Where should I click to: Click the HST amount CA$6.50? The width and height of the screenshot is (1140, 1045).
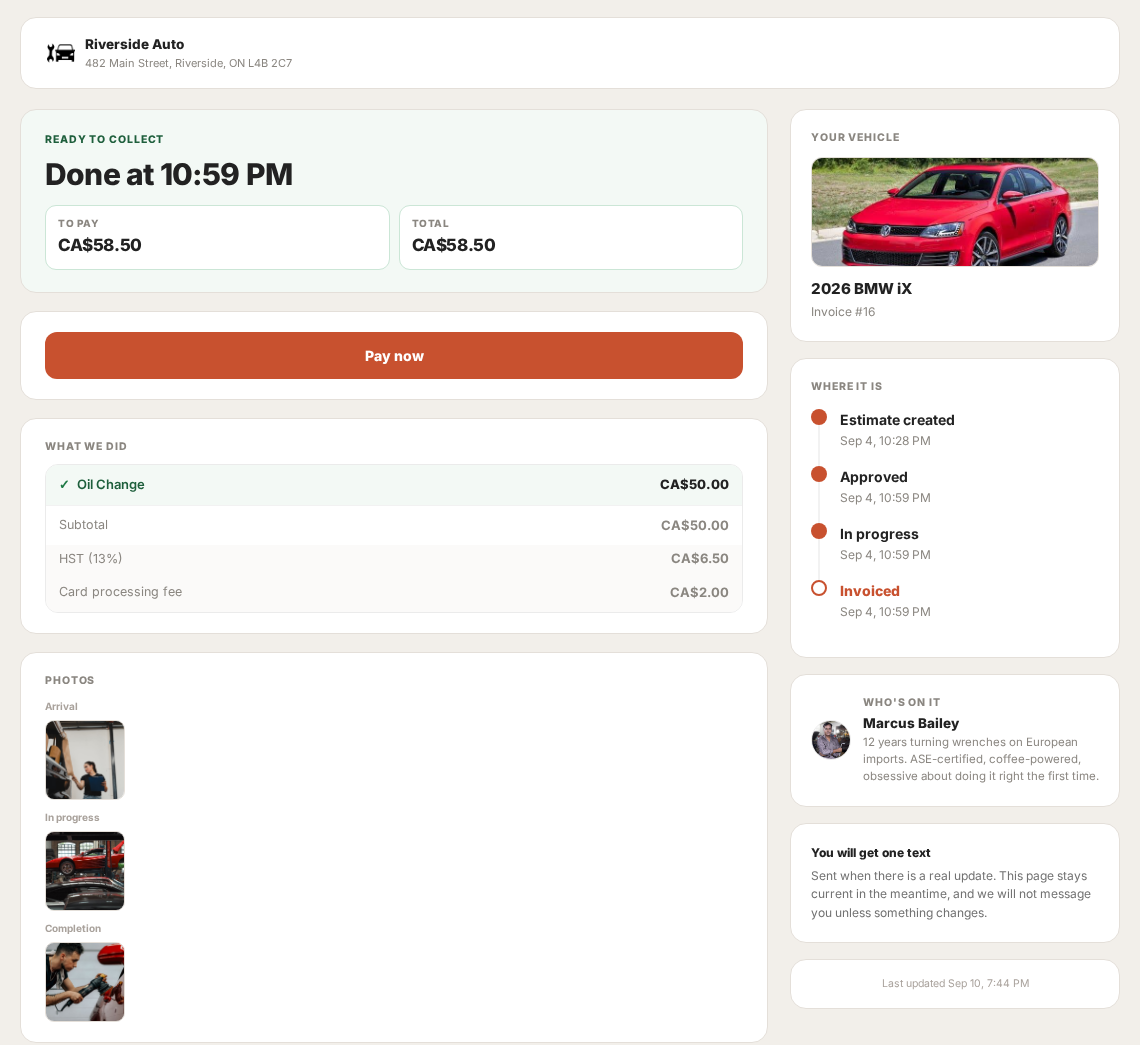(699, 558)
